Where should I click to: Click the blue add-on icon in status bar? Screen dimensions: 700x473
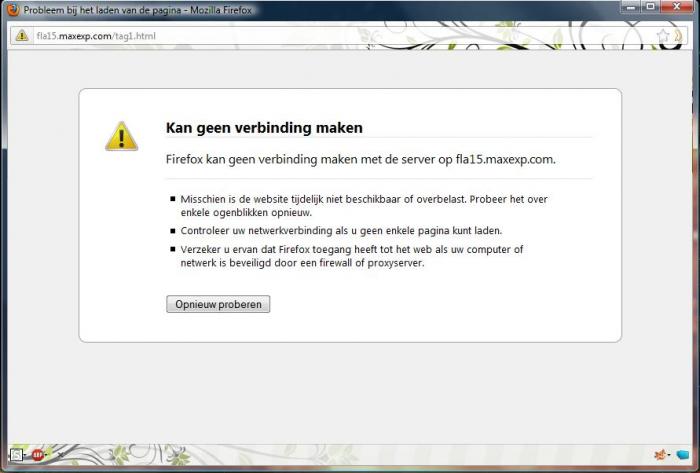click(683, 455)
